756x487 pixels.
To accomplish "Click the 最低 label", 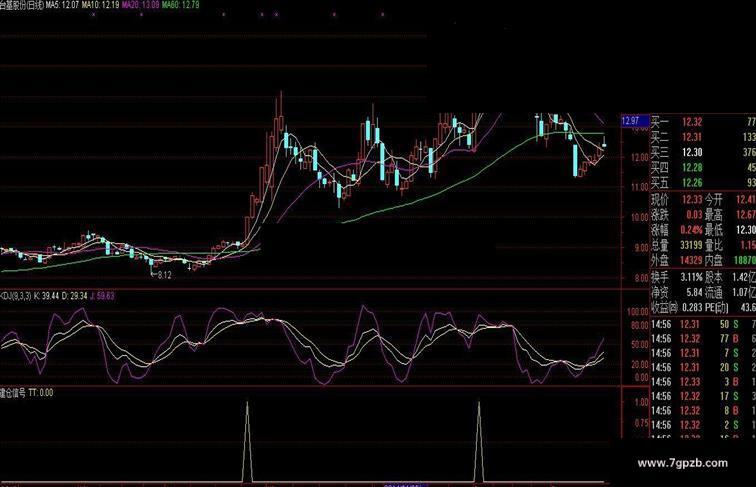I will coord(714,230).
